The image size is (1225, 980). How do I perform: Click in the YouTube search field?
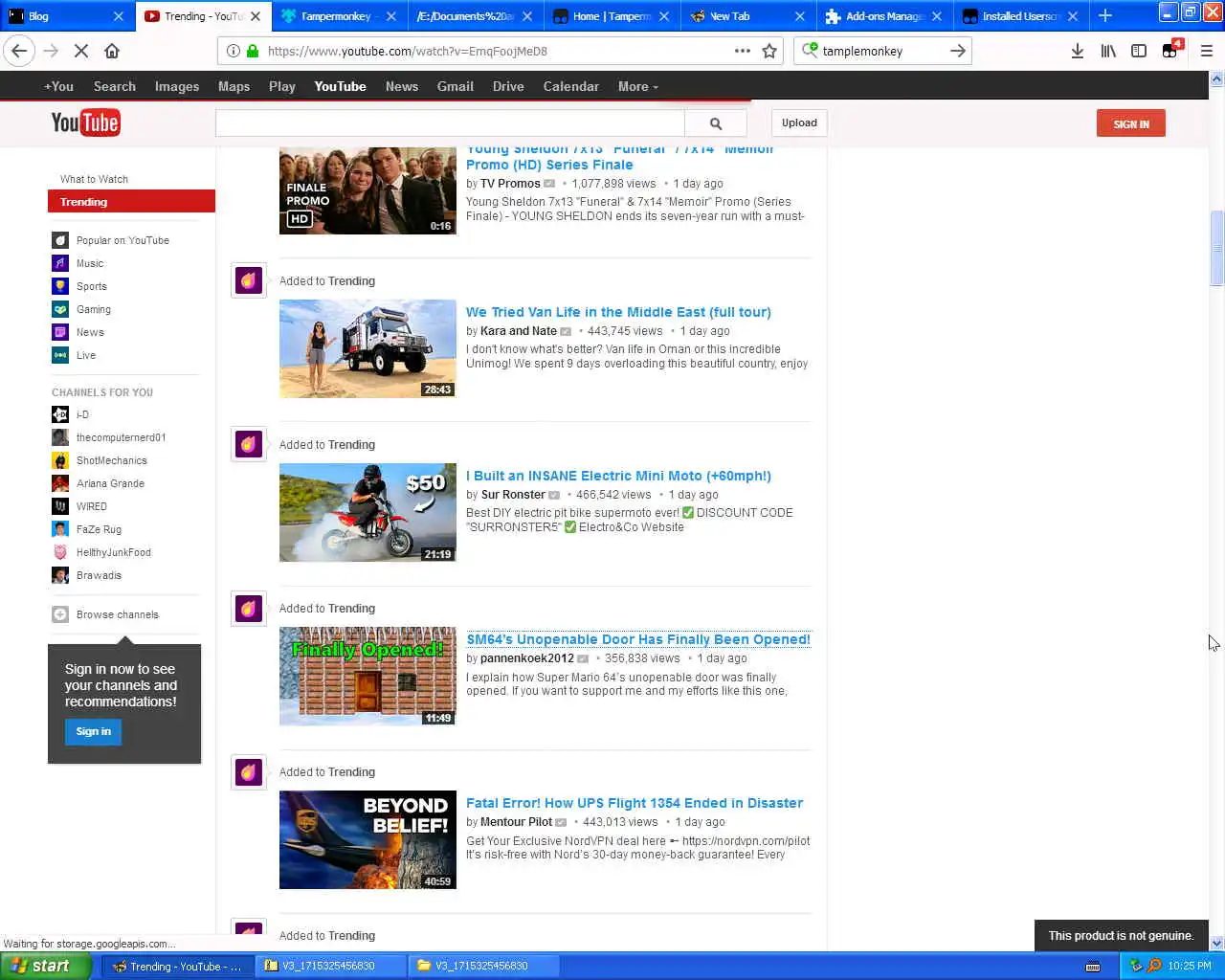[450, 123]
